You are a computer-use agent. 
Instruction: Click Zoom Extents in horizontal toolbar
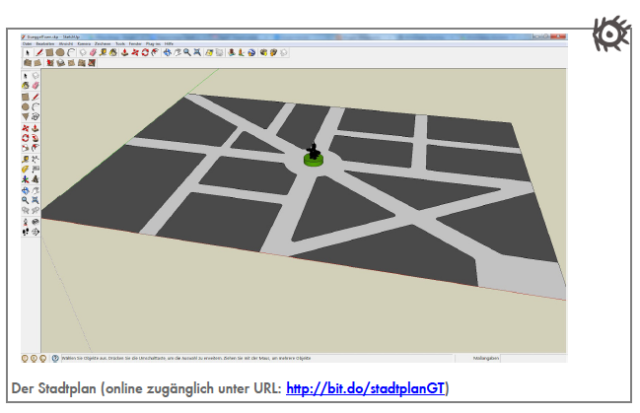[197, 52]
